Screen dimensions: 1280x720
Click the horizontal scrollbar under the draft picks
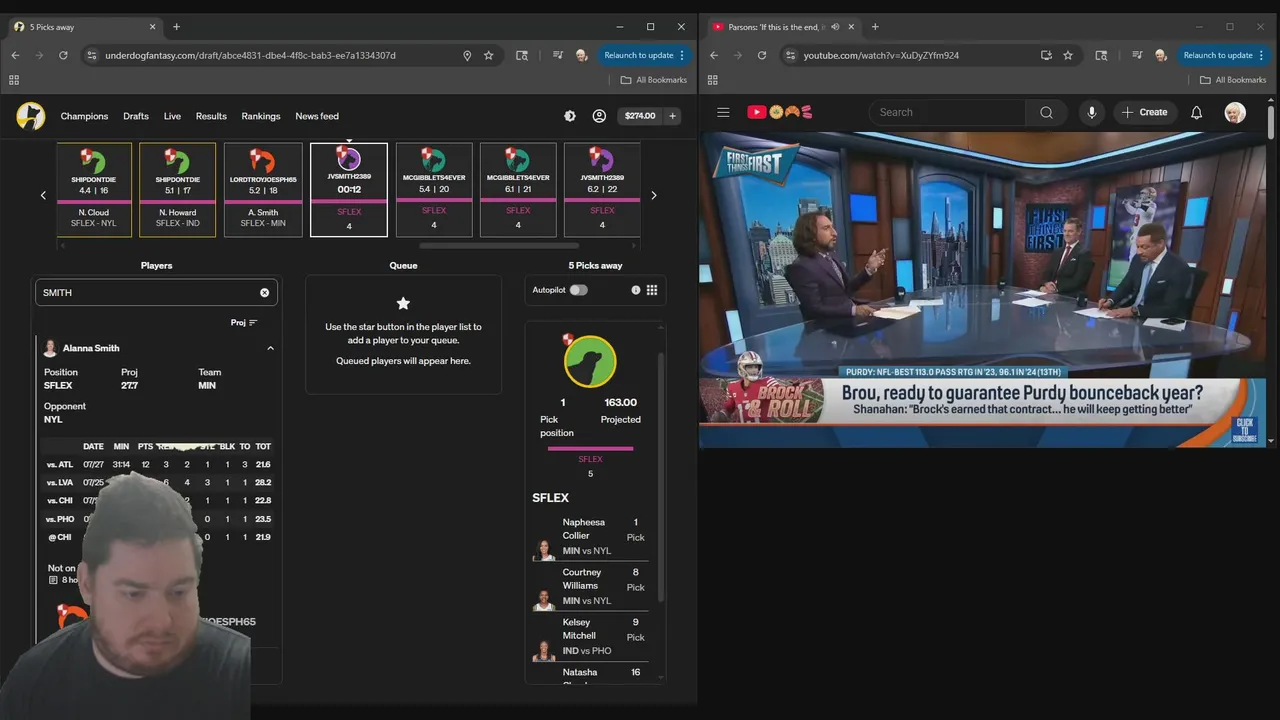pos(499,245)
